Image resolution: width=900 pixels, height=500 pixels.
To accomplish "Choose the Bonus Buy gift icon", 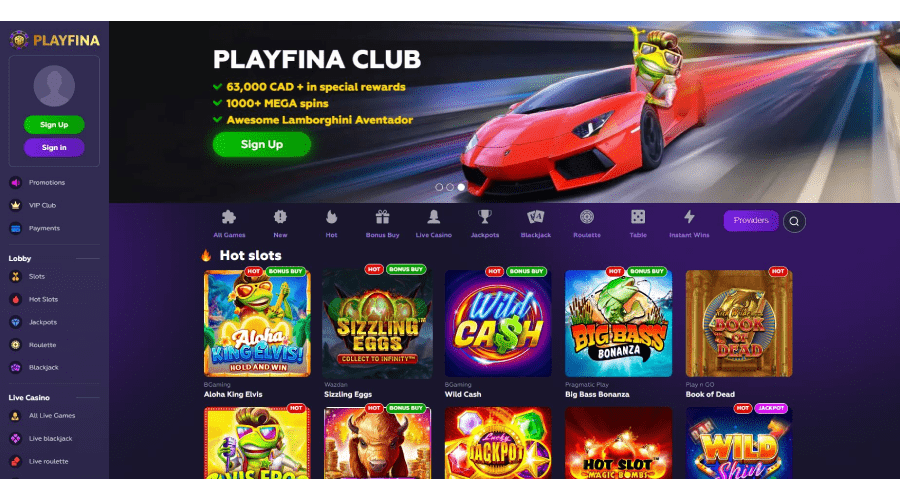I will 382,217.
